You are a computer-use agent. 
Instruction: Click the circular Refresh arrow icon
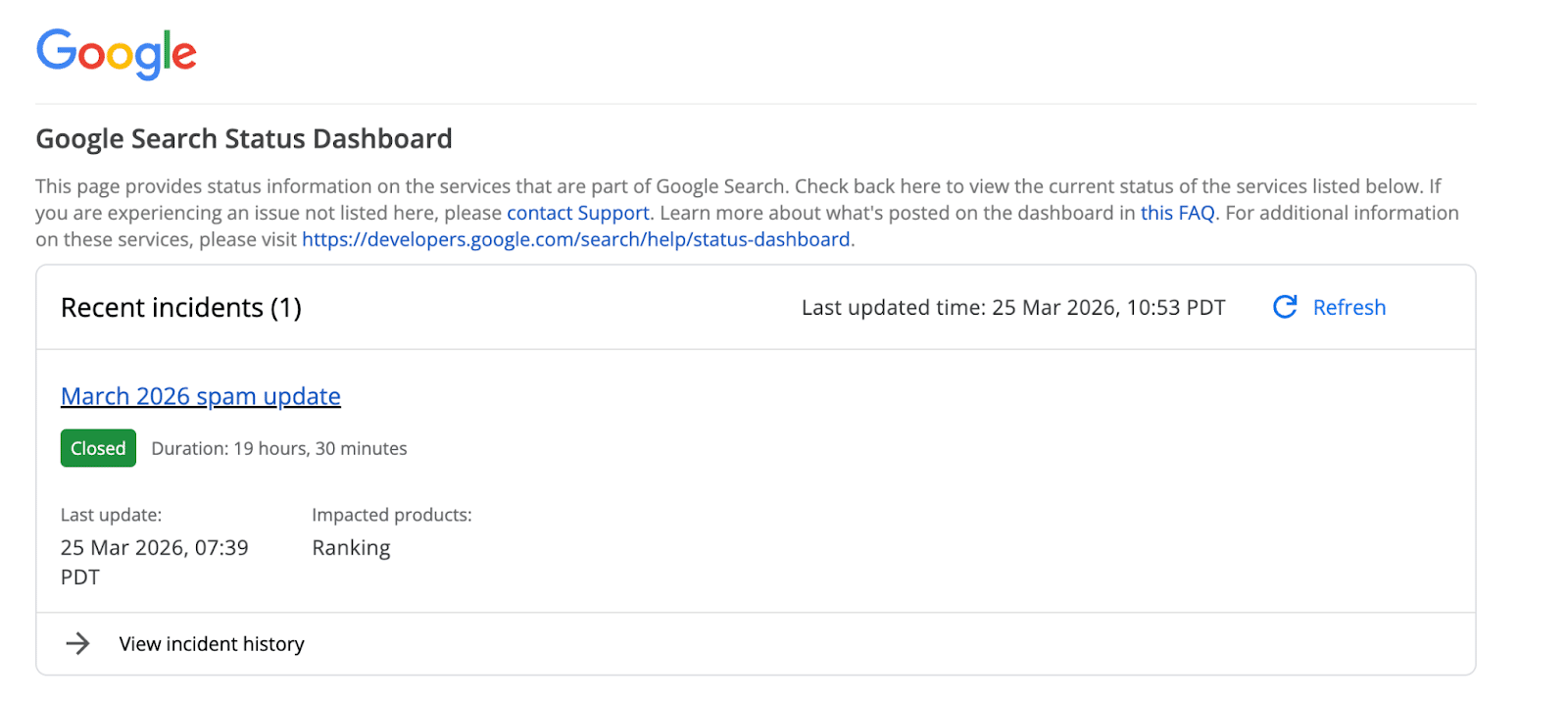(1285, 307)
